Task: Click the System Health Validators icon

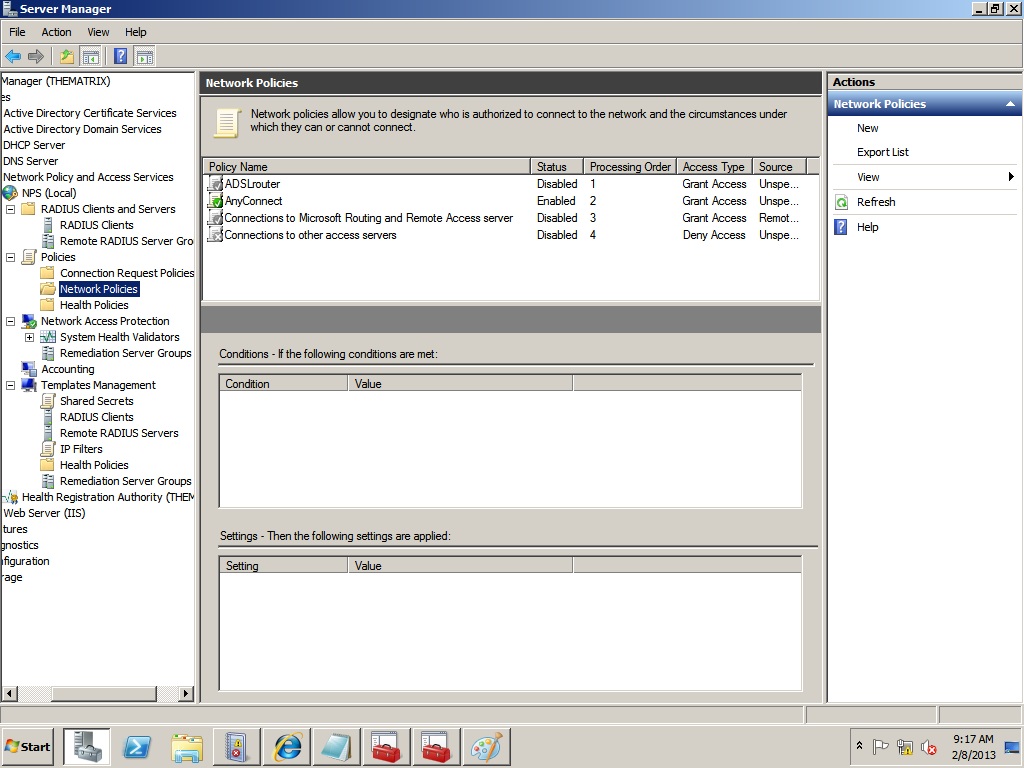Action: 48,337
